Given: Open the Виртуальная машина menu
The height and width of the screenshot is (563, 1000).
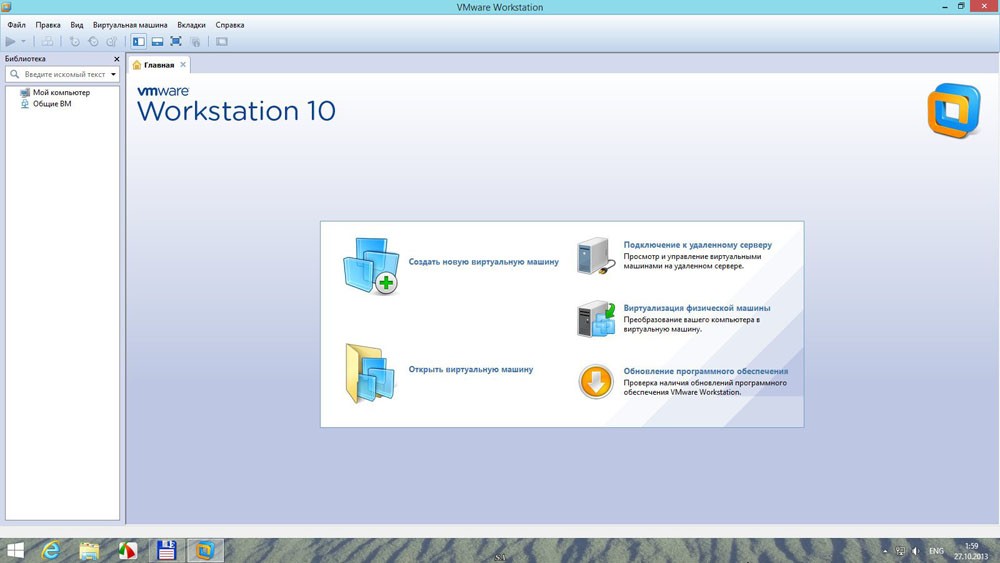Looking at the screenshot, I should pos(130,25).
